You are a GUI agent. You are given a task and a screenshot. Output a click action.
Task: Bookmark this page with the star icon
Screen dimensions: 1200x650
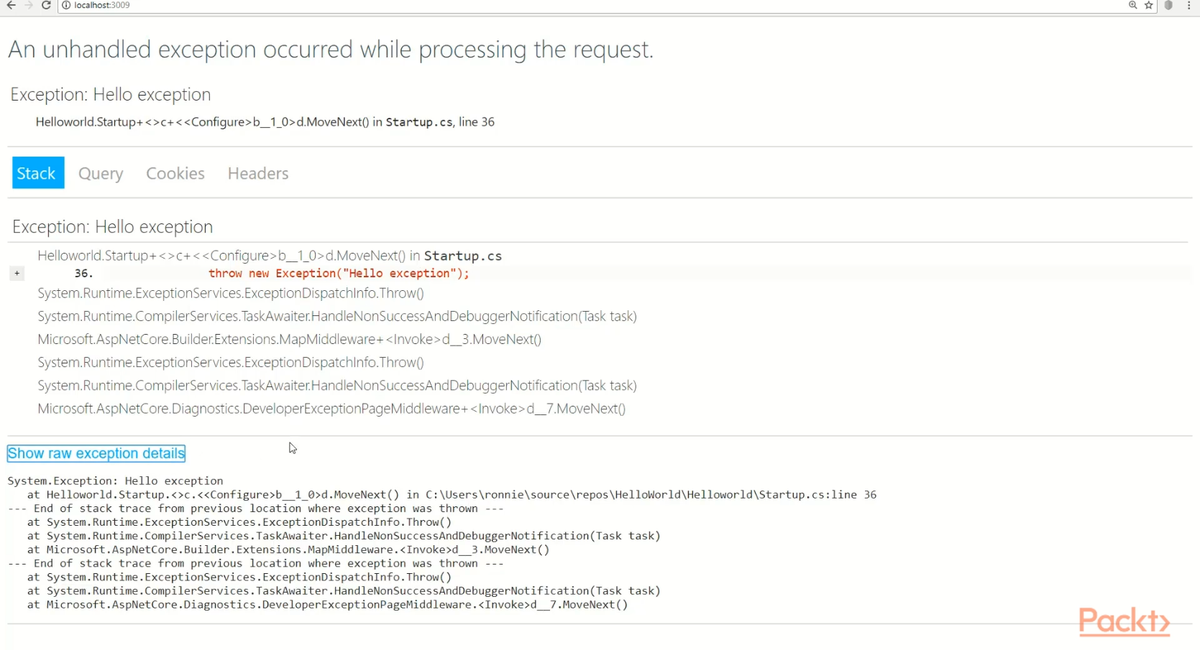[1149, 6]
